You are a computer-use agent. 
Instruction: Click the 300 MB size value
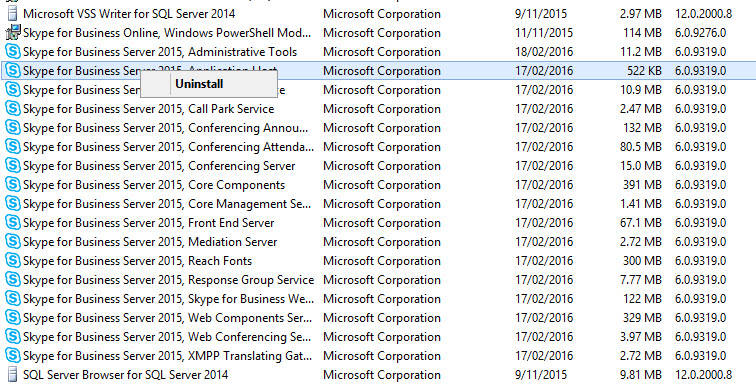pos(643,261)
